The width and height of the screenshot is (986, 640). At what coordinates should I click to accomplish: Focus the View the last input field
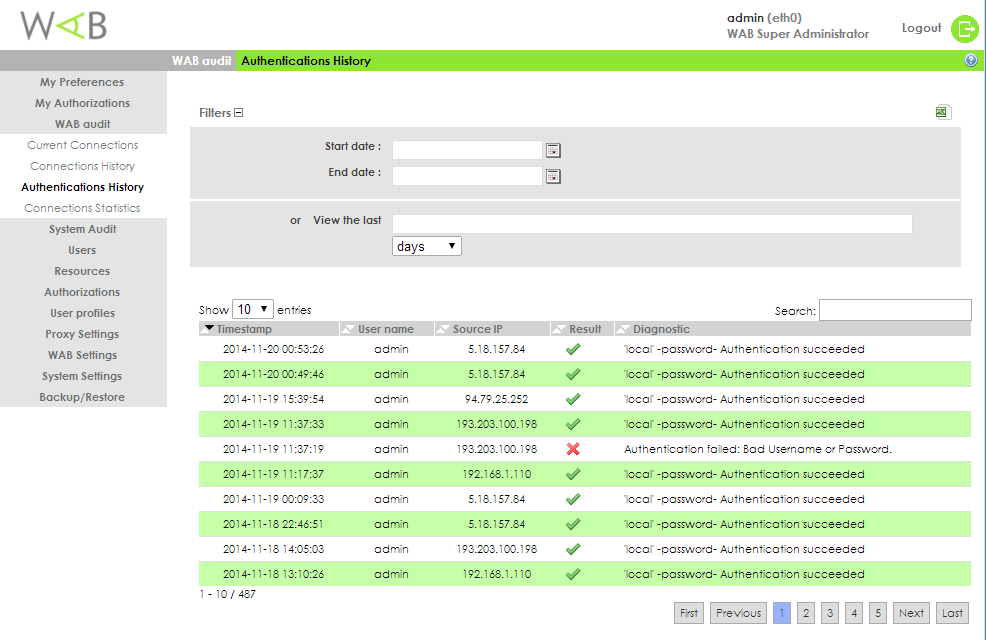pos(652,224)
